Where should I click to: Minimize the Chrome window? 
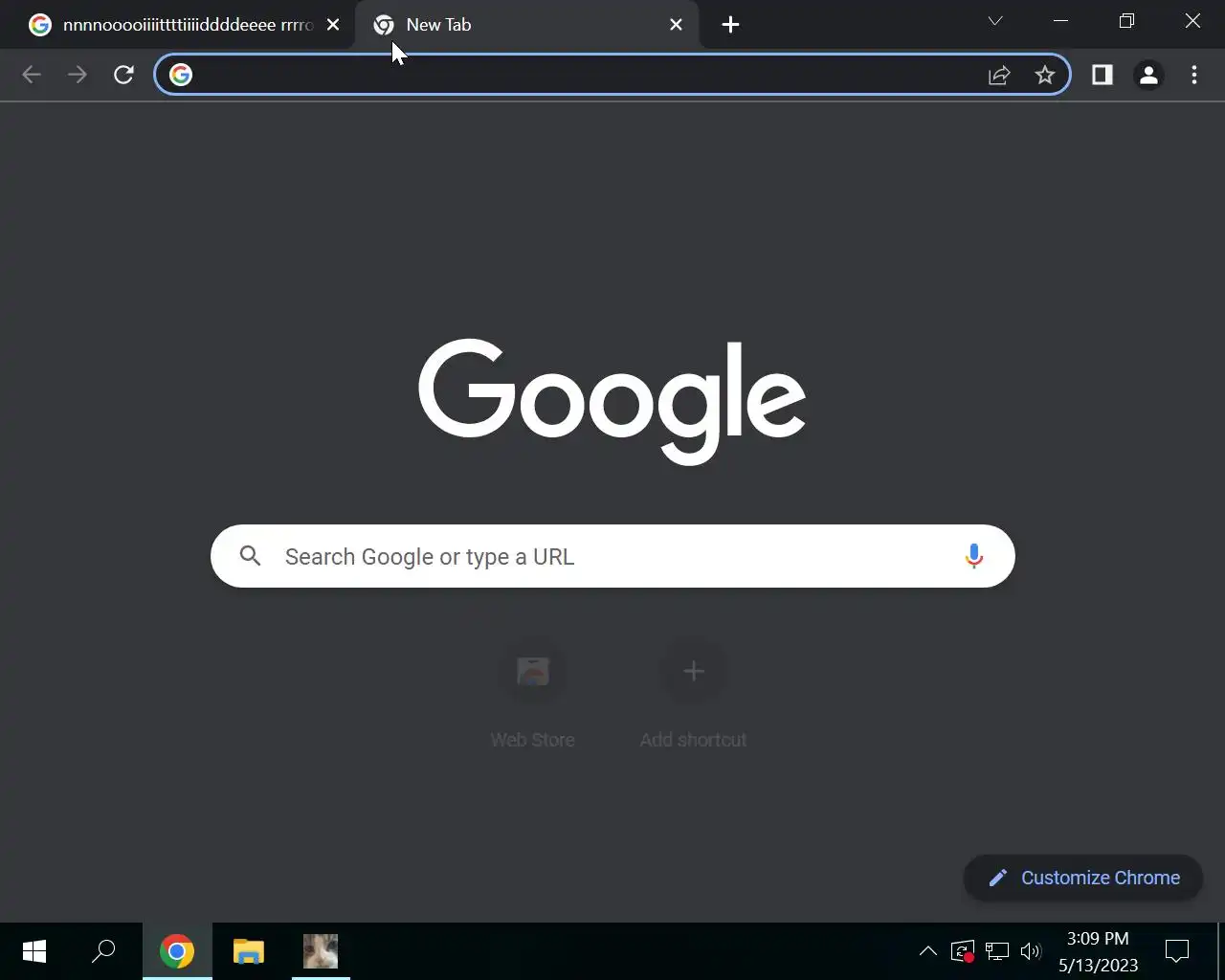[1060, 21]
